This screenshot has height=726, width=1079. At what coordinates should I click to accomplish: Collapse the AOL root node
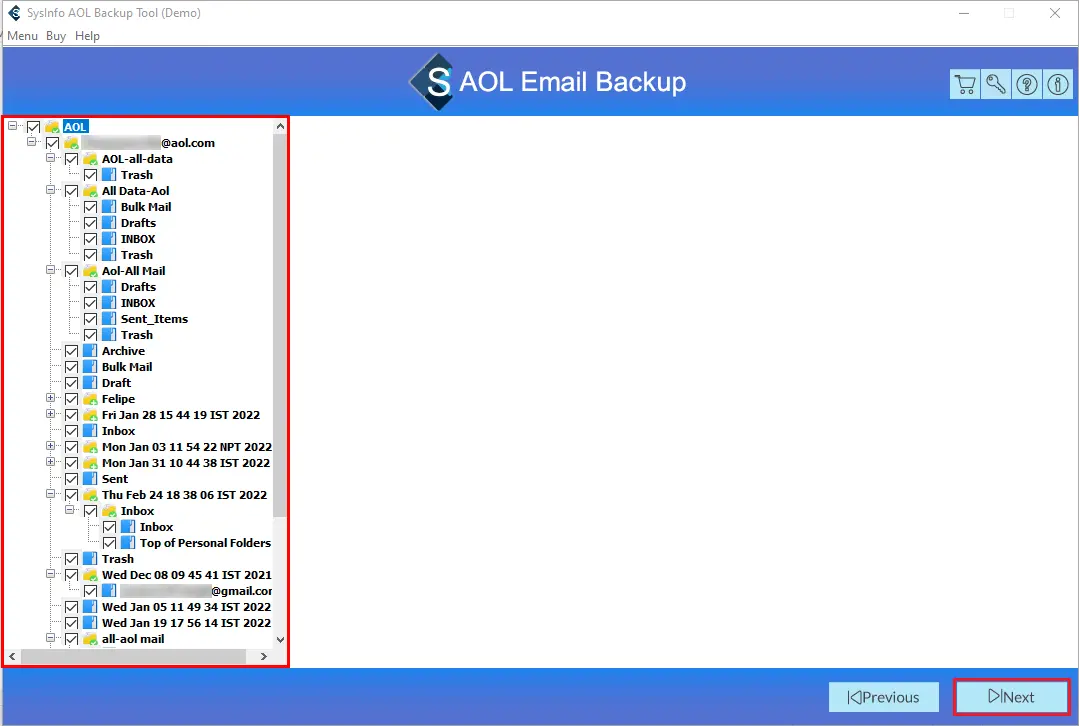pyautogui.click(x=12, y=126)
